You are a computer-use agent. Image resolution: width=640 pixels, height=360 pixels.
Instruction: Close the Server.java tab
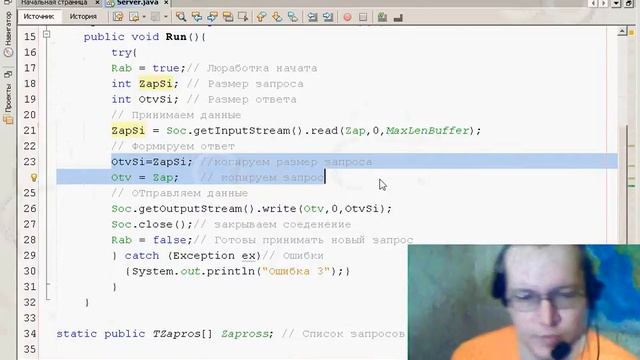pyautogui.click(x=166, y=2)
